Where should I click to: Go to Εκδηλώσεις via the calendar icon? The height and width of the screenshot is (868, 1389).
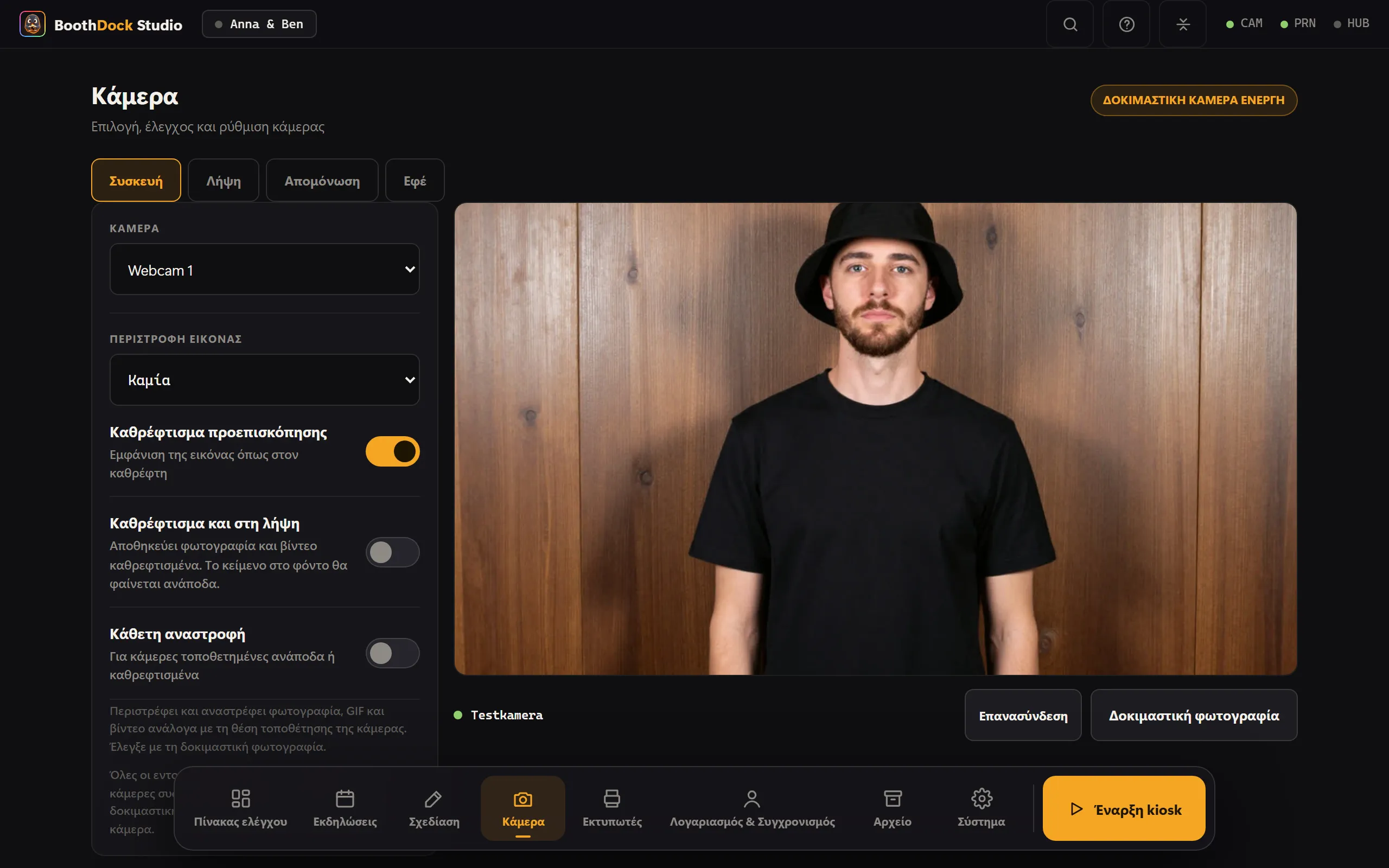tap(345, 808)
